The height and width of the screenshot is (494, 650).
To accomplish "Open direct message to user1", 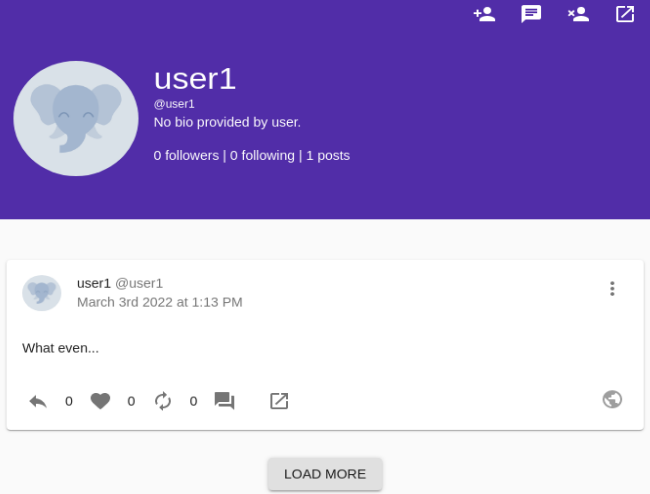I will (x=531, y=14).
